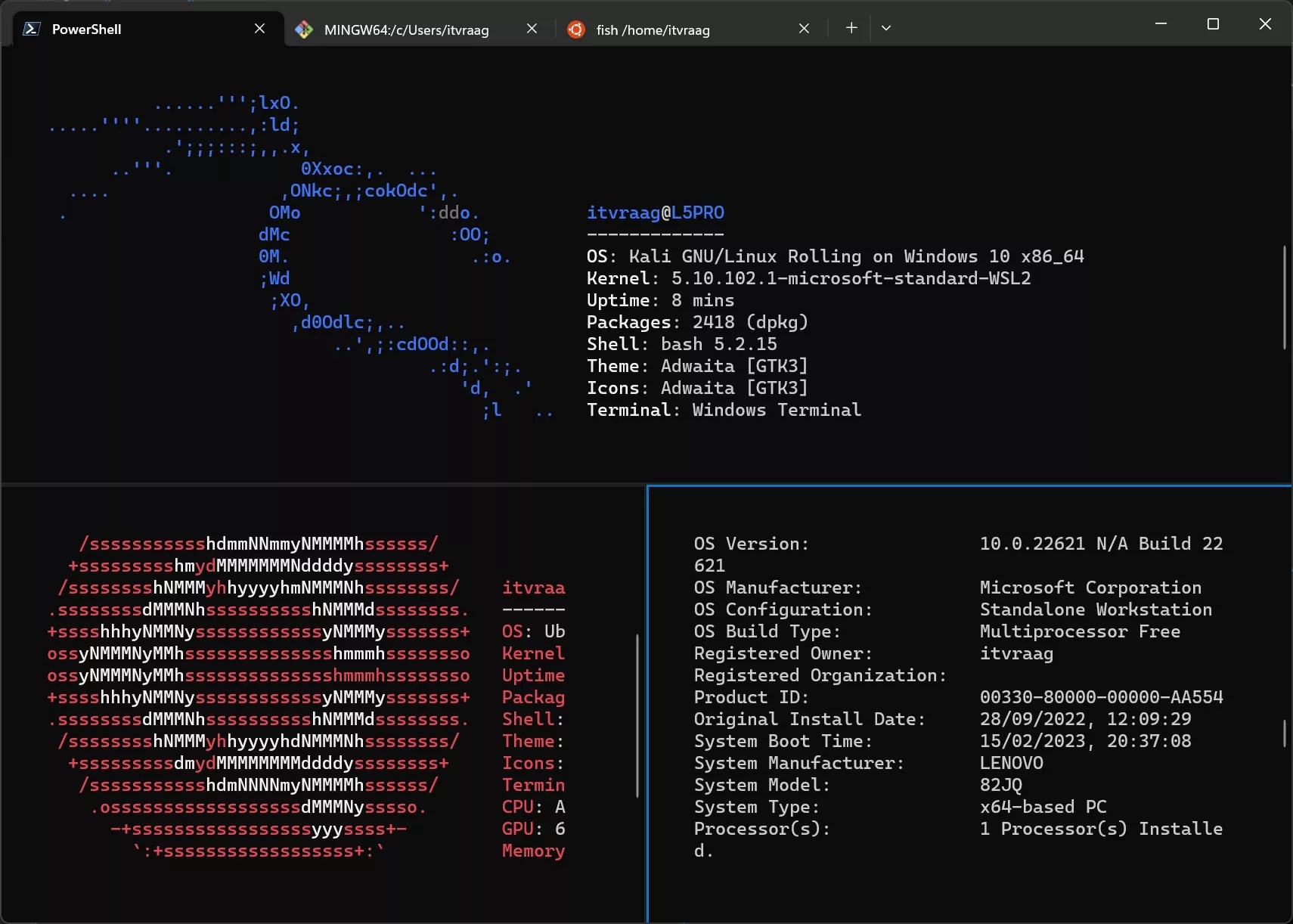Image resolution: width=1293 pixels, height=924 pixels.
Task: Select the itvraag@L5PRO hostname text
Action: pyautogui.click(x=655, y=212)
